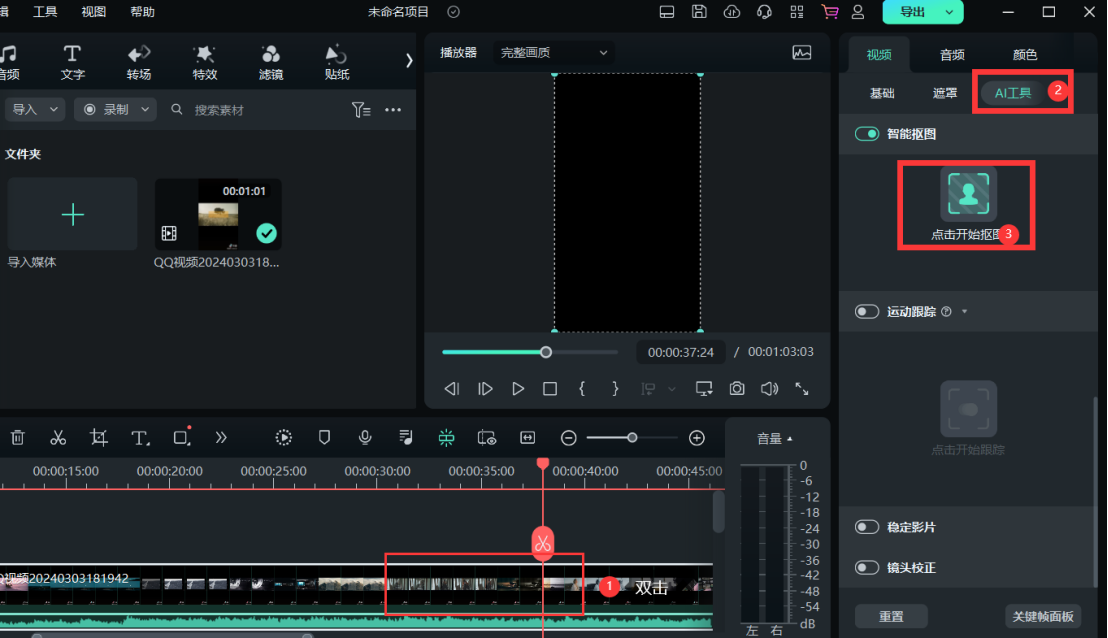The width and height of the screenshot is (1108, 638).
Task: Toggle the 智能抠图 switch off
Action: click(x=867, y=134)
